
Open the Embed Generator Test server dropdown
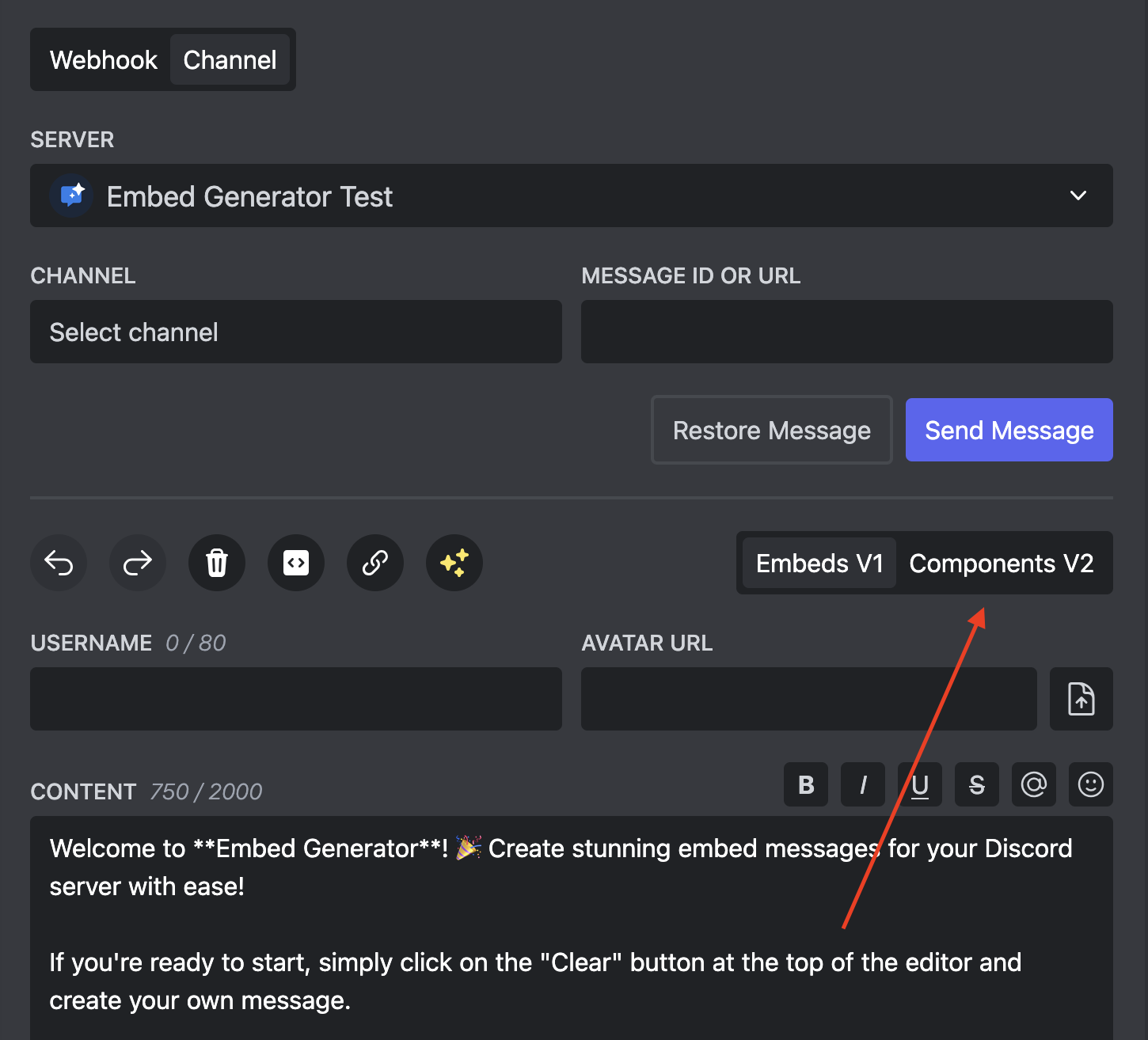click(x=572, y=195)
